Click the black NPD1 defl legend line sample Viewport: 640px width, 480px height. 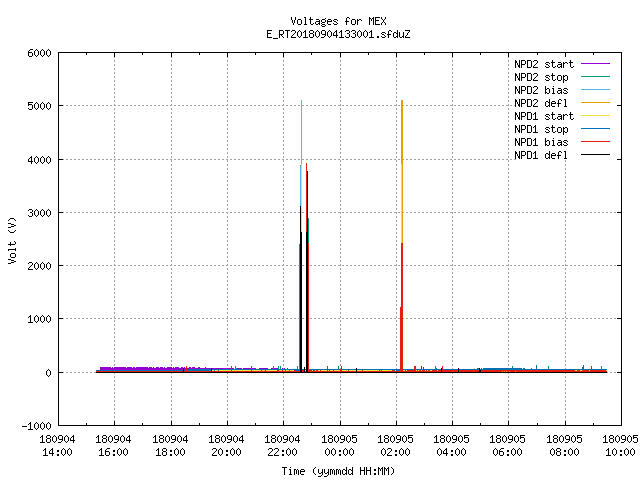coord(595,155)
